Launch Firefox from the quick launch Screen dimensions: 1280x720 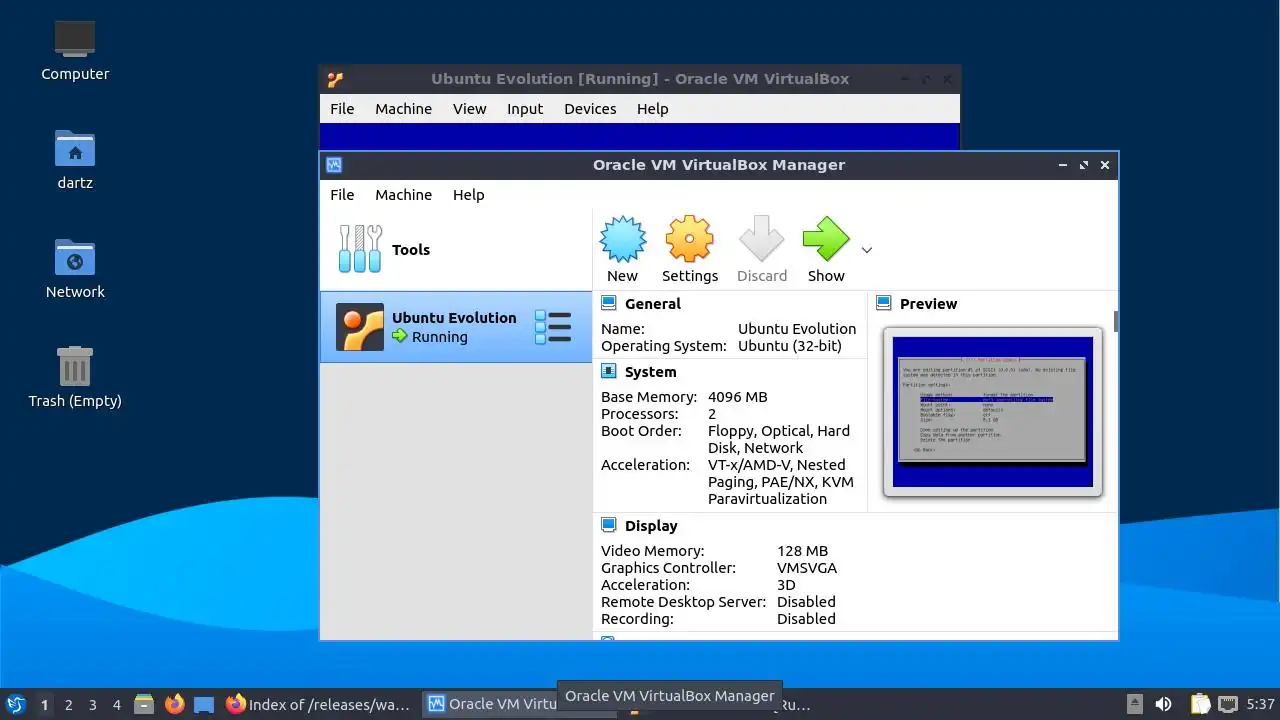pyautogui.click(x=174, y=704)
